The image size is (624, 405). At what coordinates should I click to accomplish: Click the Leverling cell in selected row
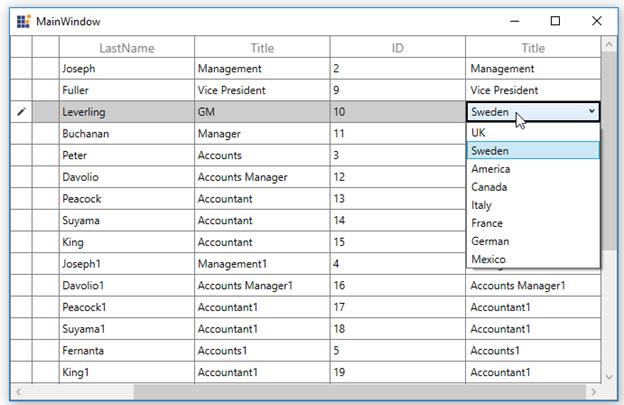point(127,112)
